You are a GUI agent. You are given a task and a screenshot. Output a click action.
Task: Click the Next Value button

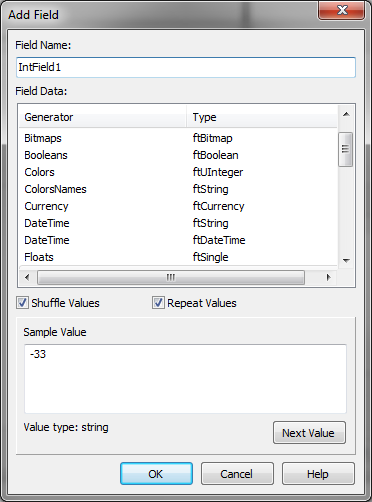point(309,433)
